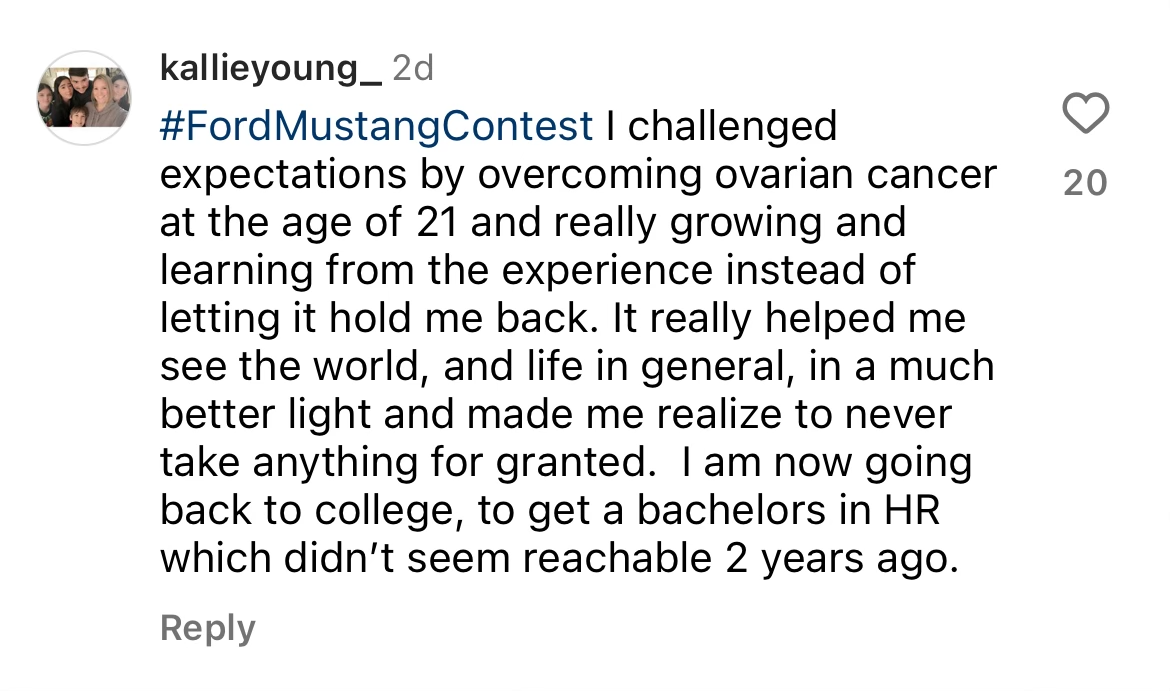The height and width of the screenshot is (691, 1170).
Task: Click the word 'expectations' in the comment
Action: point(283,175)
